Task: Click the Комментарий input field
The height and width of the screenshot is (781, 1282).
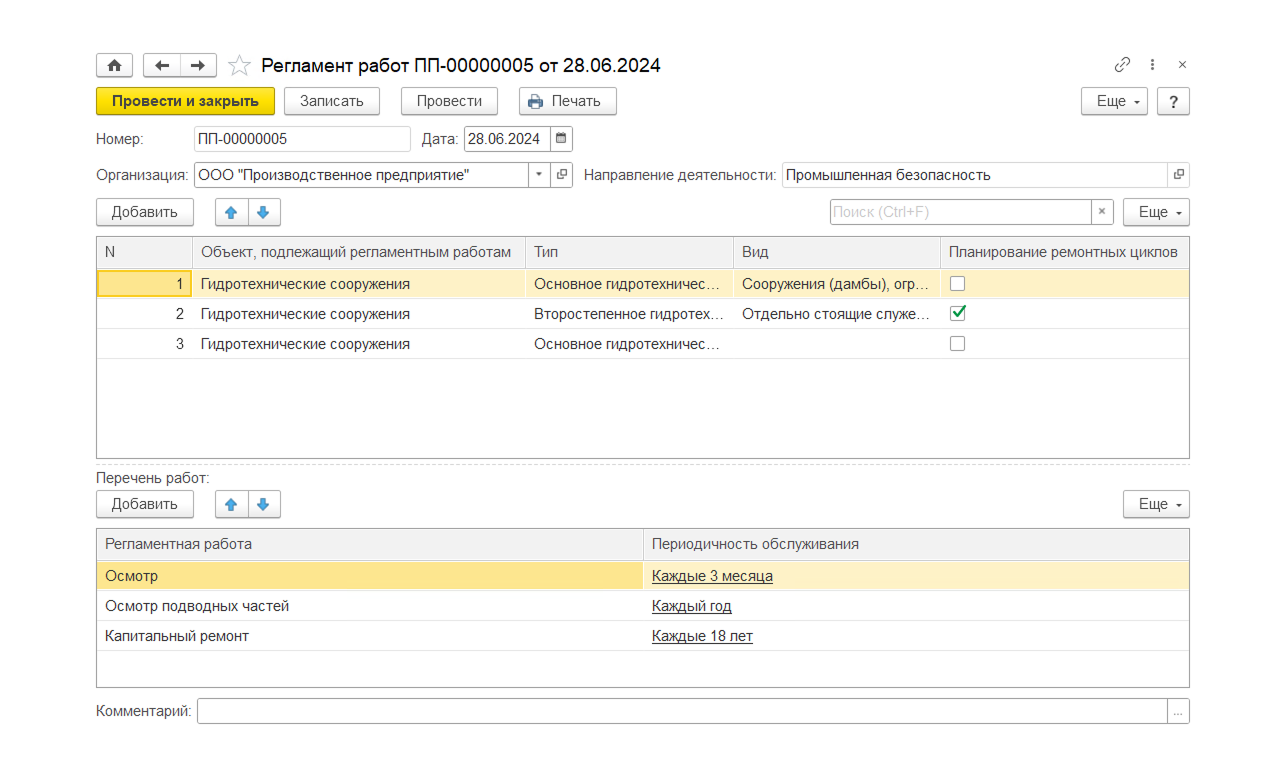Action: 682,711
